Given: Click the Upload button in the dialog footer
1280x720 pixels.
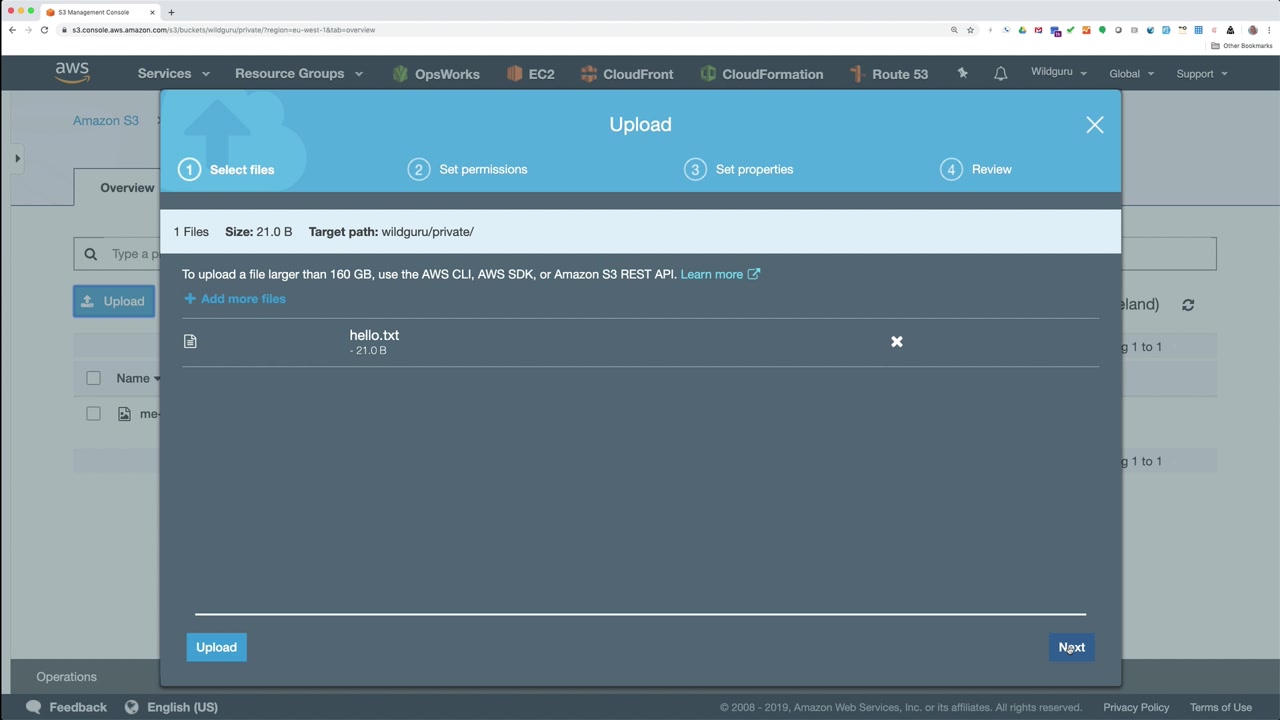Looking at the screenshot, I should 216,647.
